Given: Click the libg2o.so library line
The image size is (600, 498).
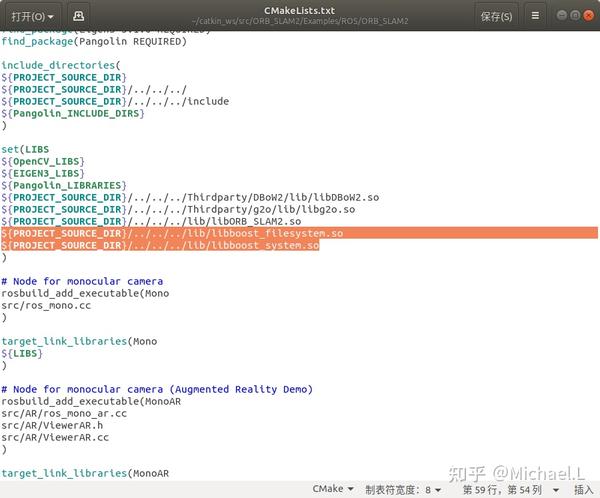Looking at the screenshot, I should click(x=178, y=209).
